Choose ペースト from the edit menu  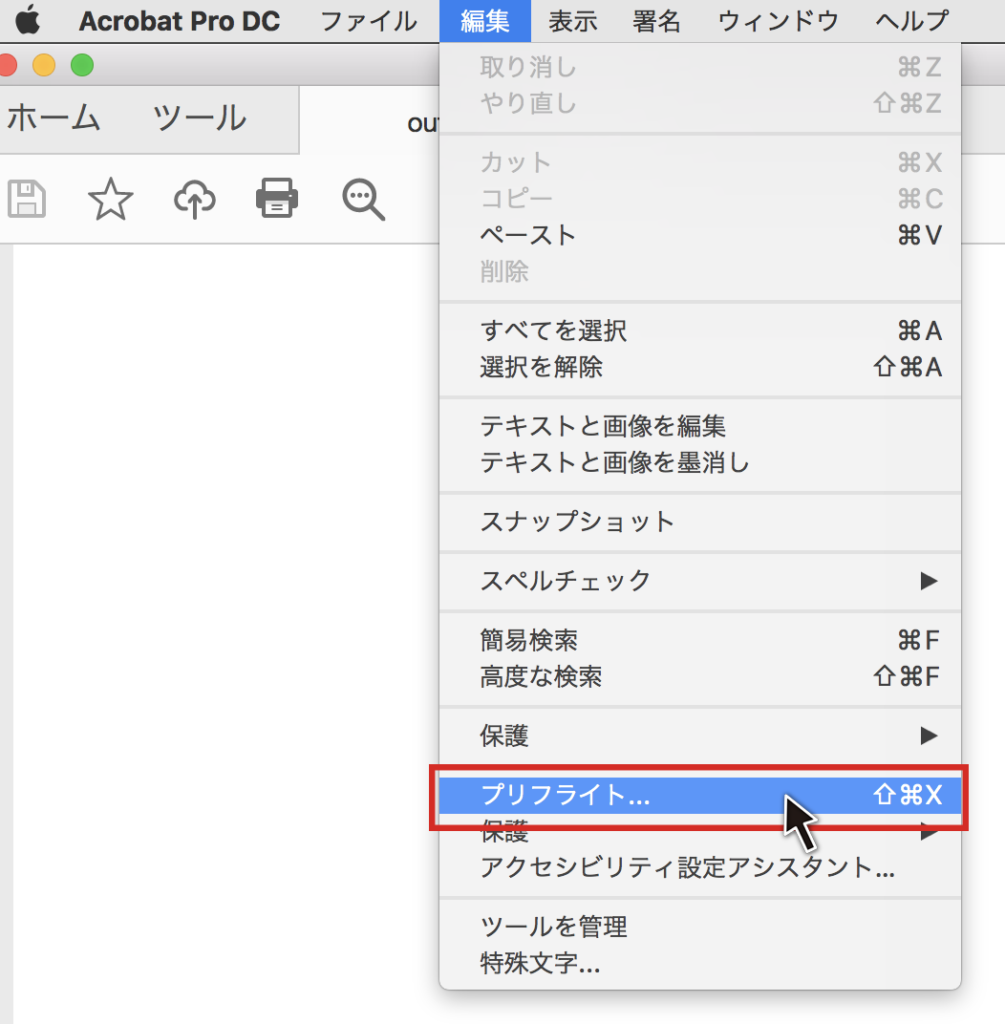(700, 235)
